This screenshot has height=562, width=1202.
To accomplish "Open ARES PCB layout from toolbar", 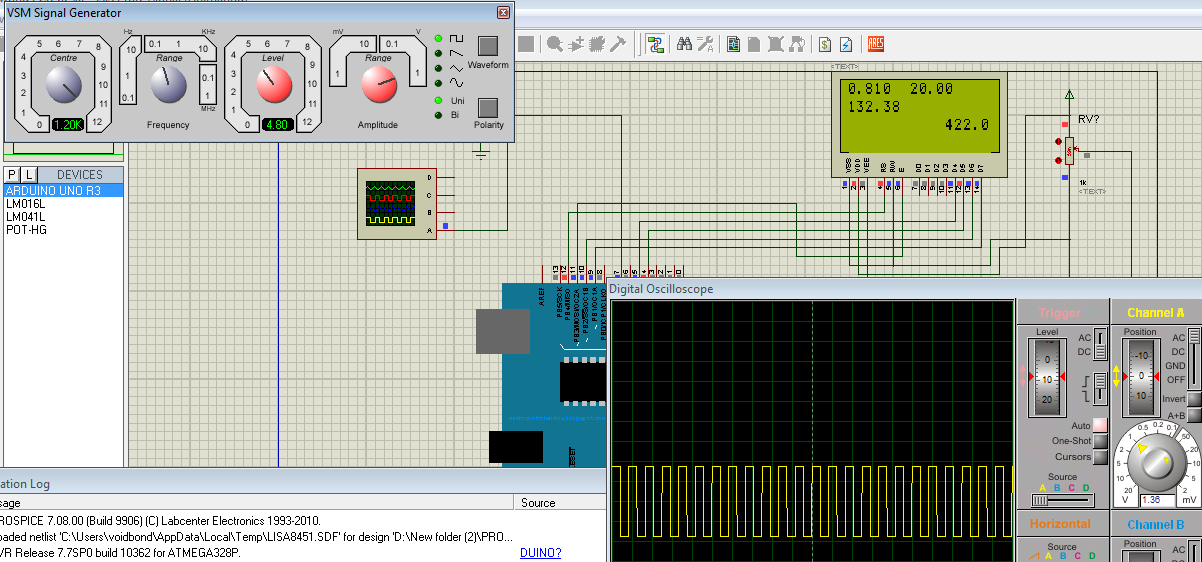I will [876, 44].
